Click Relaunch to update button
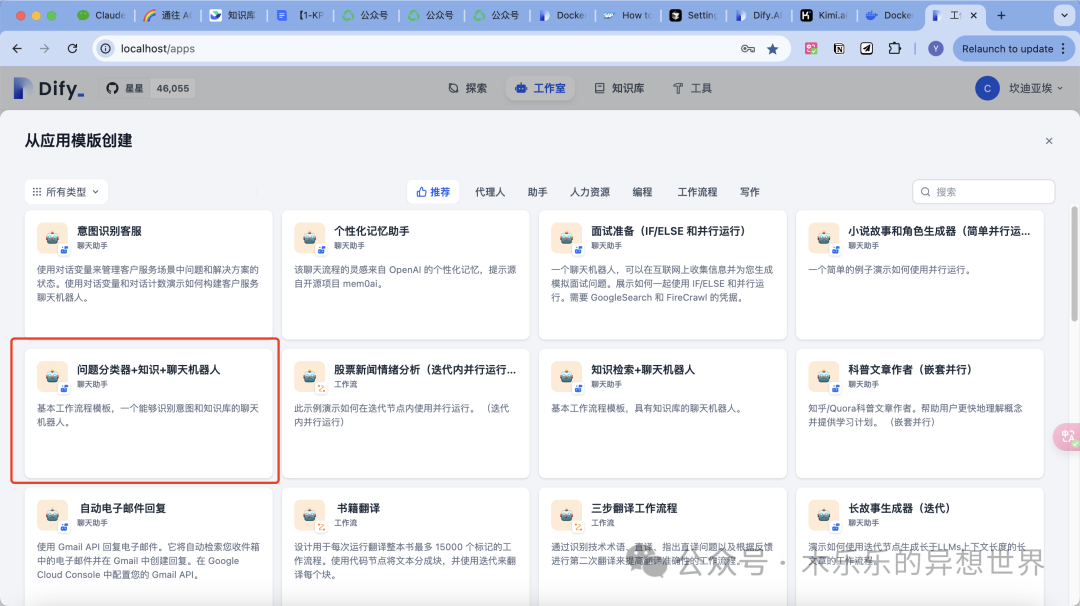Screen dimensions: 1080x606 tap(1007, 48)
